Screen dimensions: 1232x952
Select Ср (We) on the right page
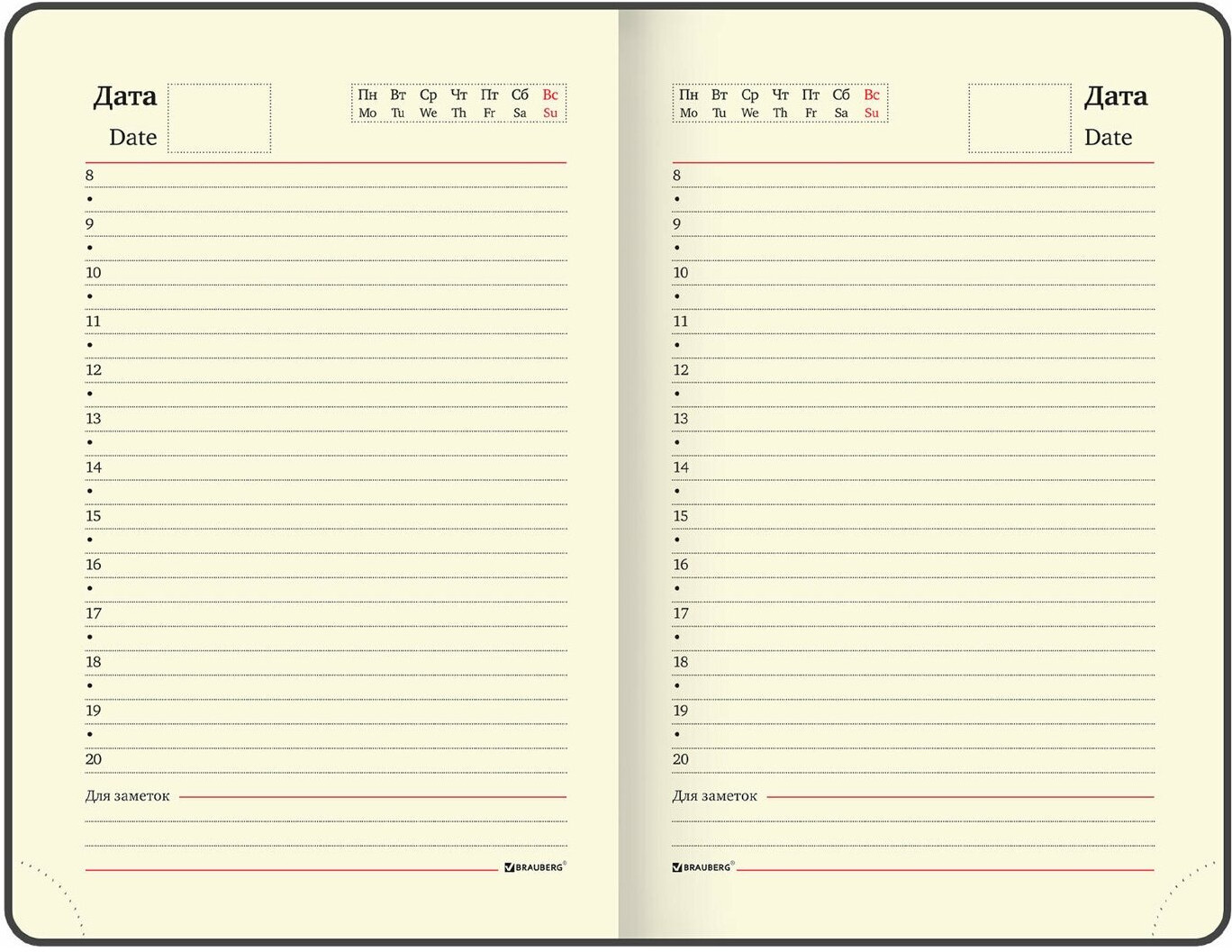coord(749,104)
